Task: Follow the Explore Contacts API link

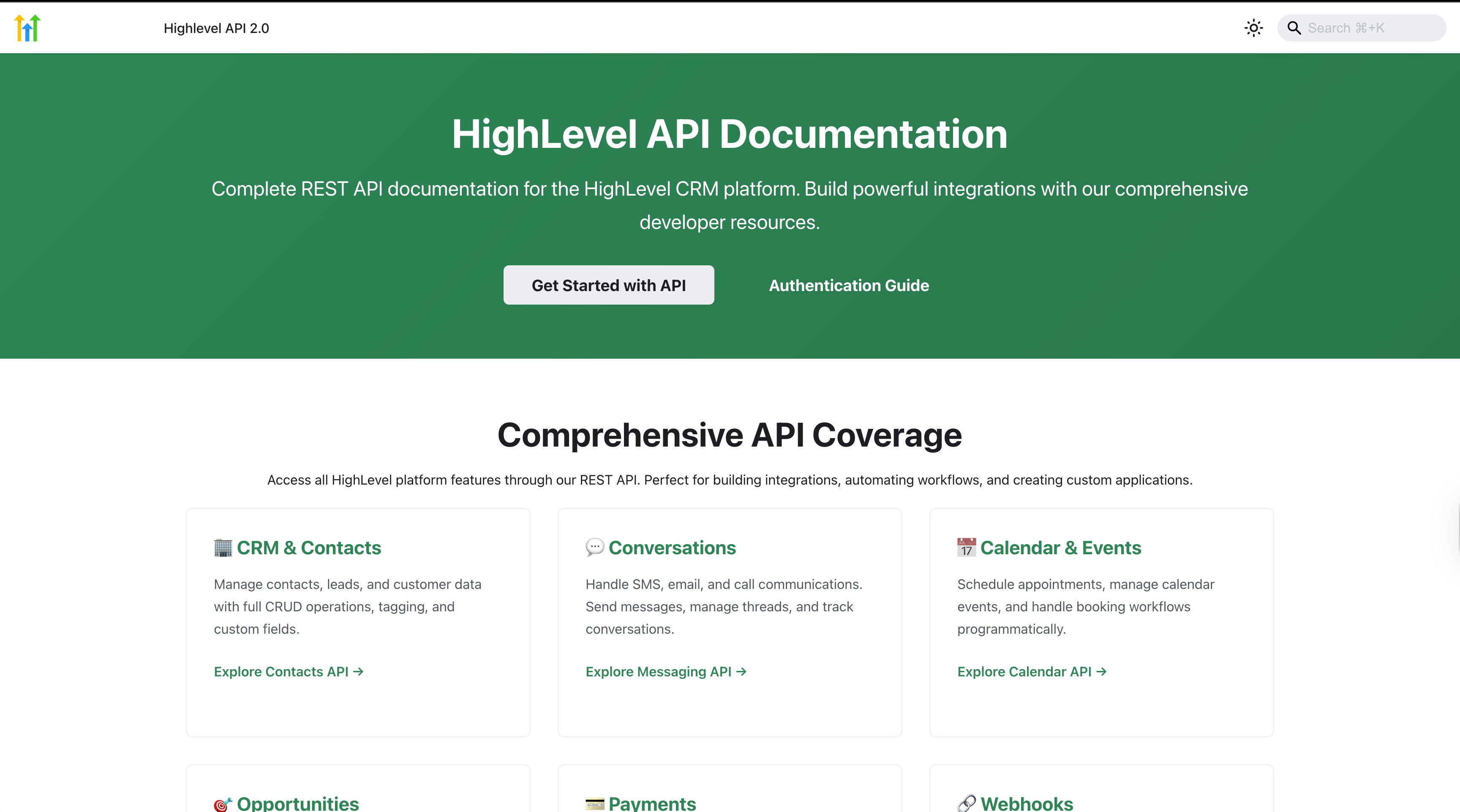Action: (x=289, y=671)
